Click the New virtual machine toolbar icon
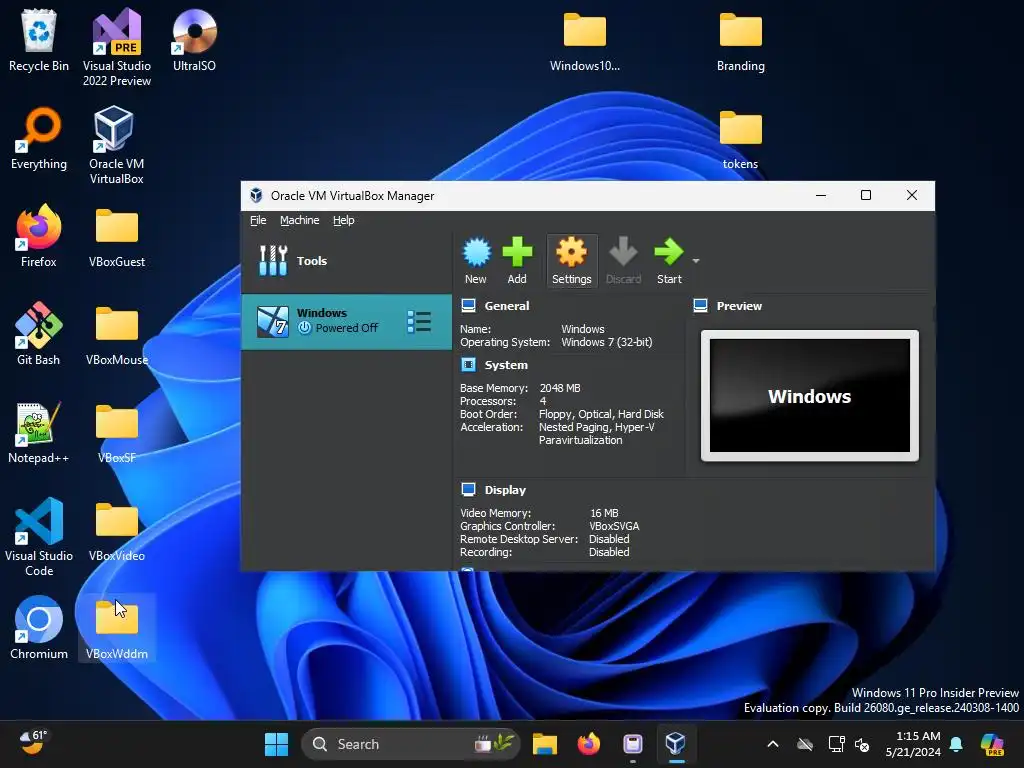This screenshot has width=1024, height=768. [x=476, y=260]
